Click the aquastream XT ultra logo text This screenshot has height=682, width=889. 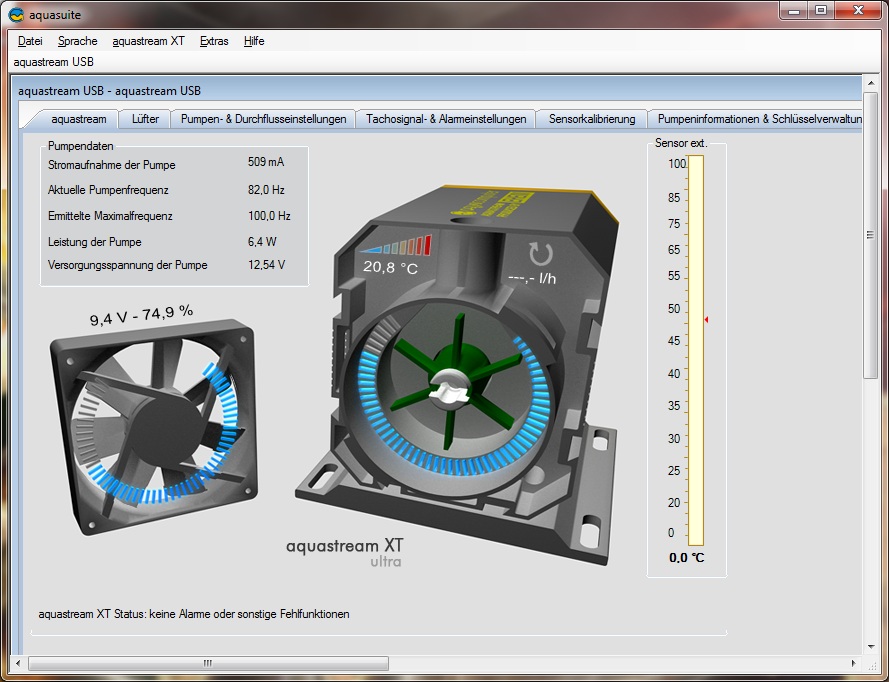point(345,552)
